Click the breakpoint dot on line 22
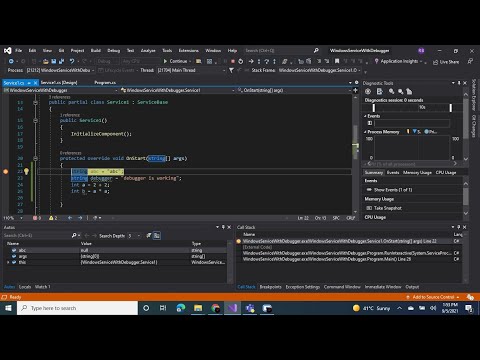Image resolution: width=480 pixels, height=360 pixels. pyautogui.click(x=6, y=171)
